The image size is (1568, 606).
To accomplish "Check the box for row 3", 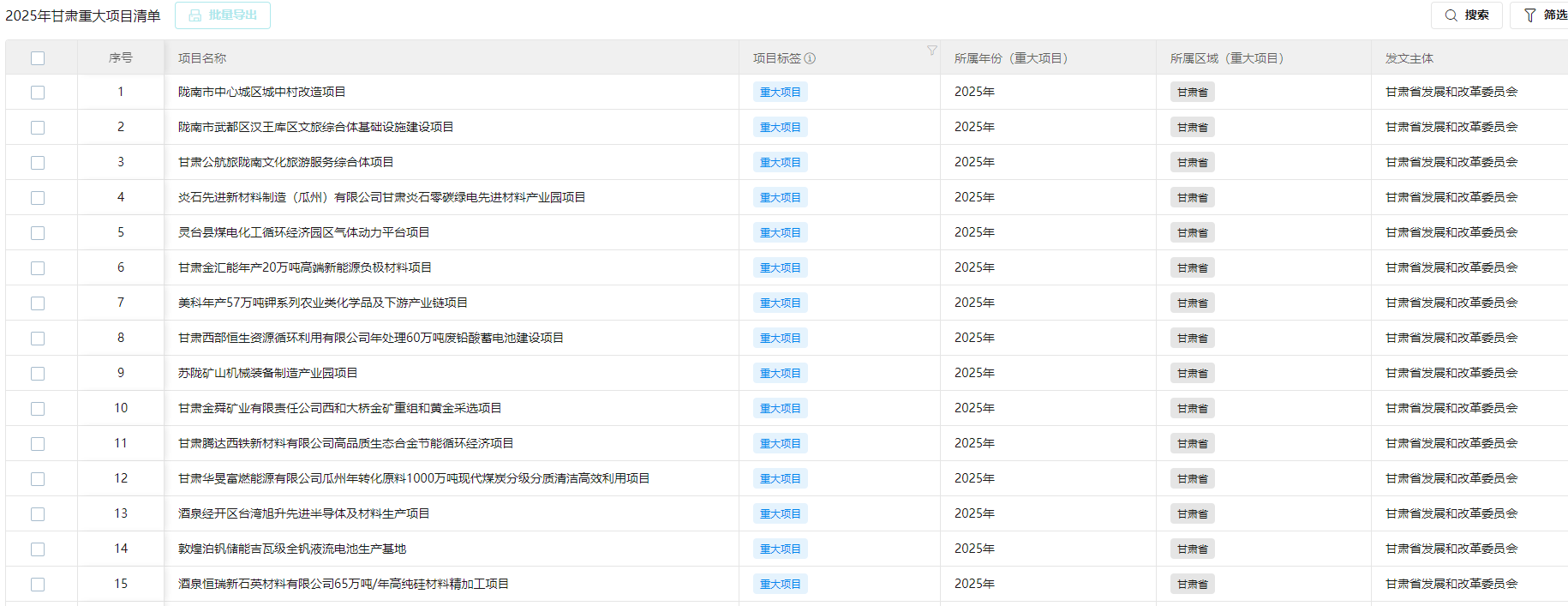I will pos(38,163).
